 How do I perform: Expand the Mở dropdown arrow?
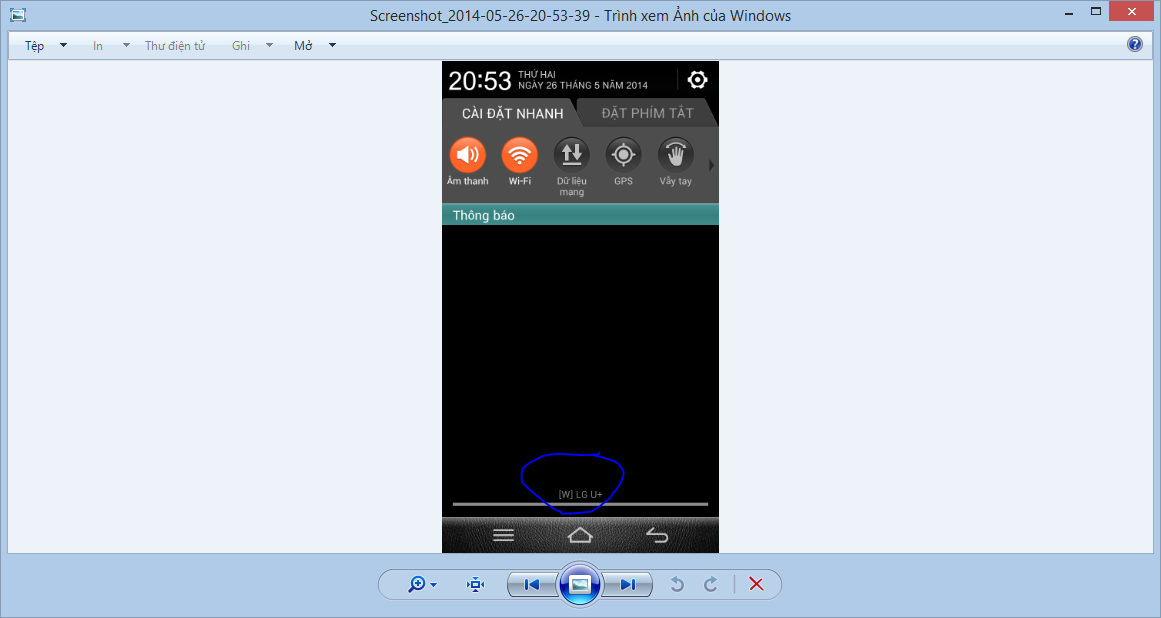(x=332, y=46)
